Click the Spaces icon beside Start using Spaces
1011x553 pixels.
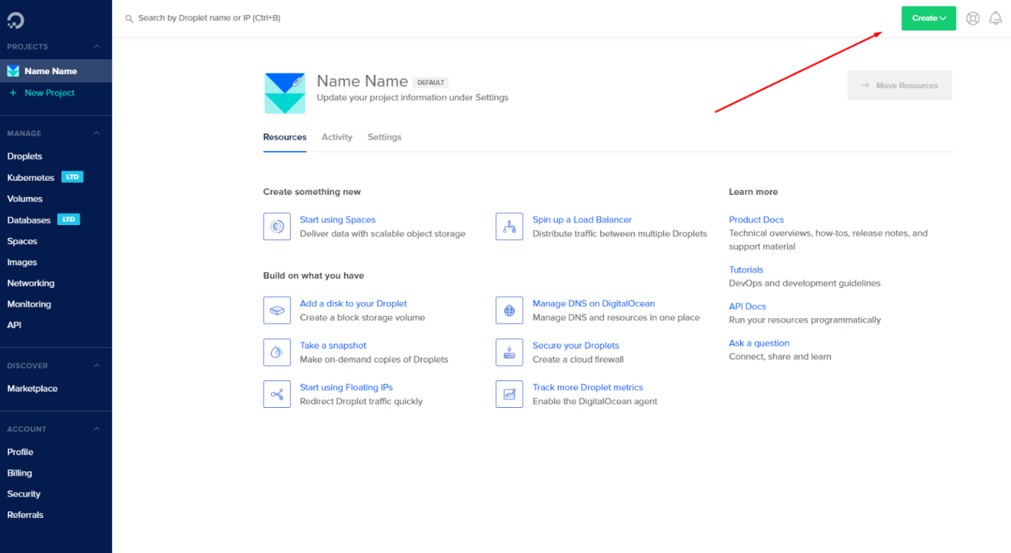click(277, 226)
